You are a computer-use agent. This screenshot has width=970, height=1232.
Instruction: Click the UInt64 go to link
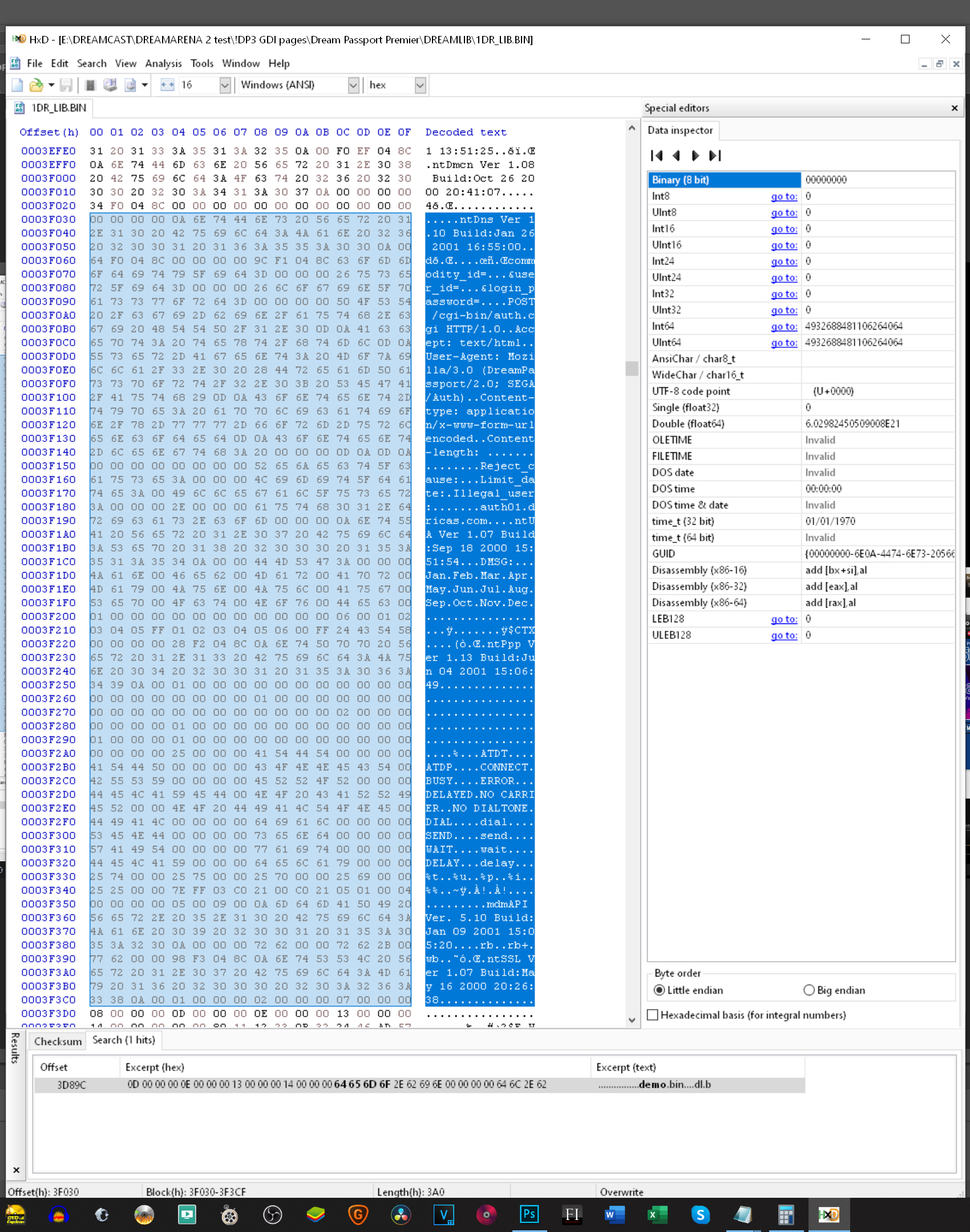pos(784,343)
